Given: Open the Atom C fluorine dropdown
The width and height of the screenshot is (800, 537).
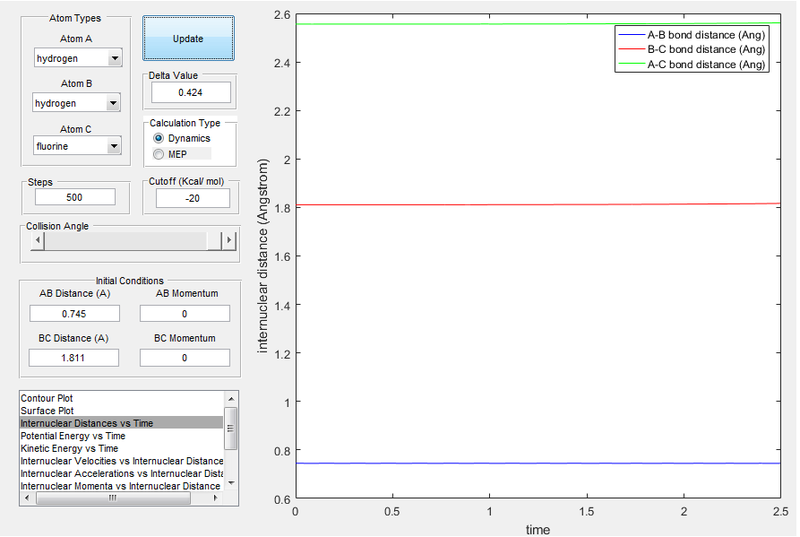Looking at the screenshot, I should (x=77, y=146).
